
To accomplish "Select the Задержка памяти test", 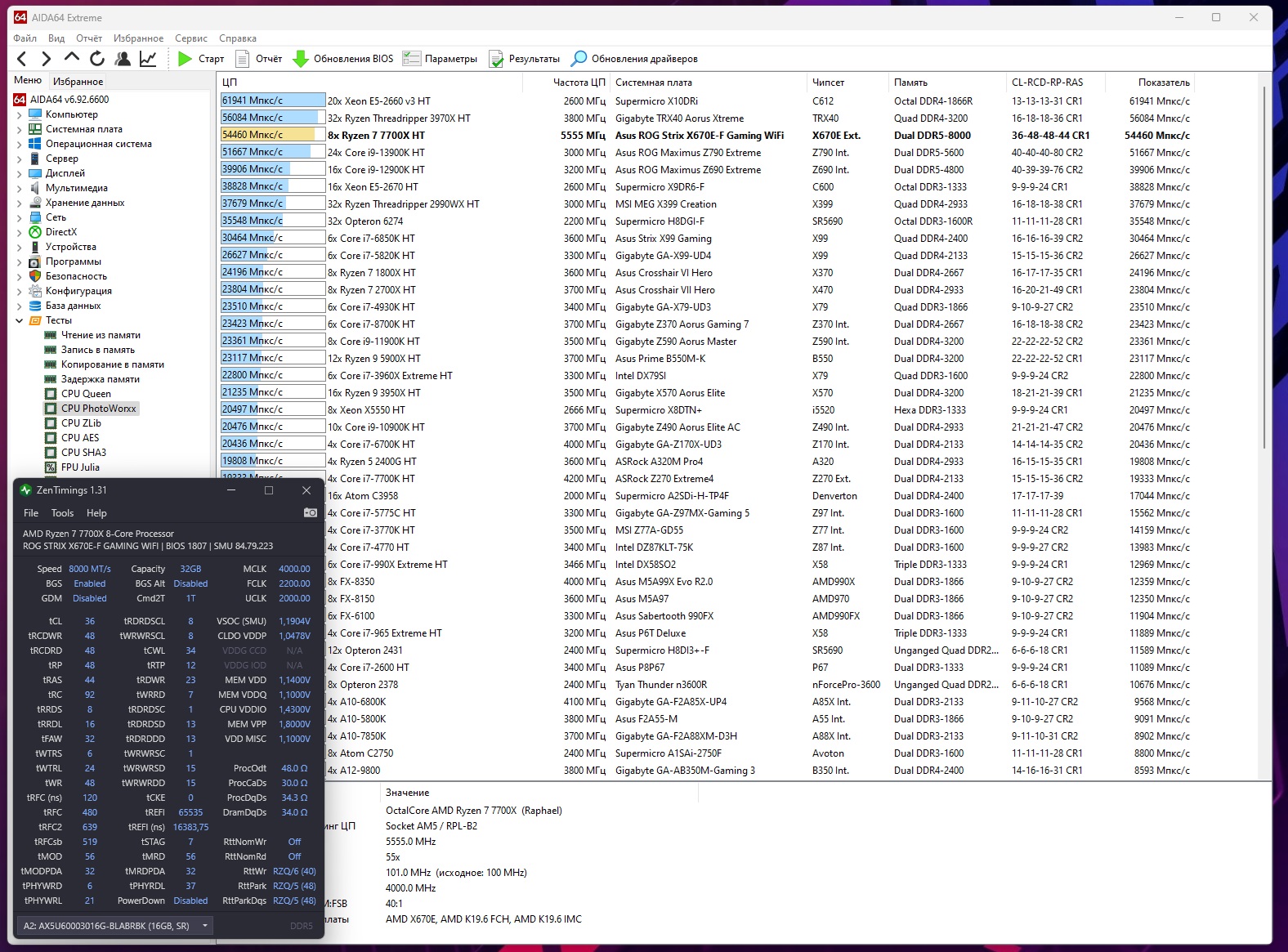I will 101,379.
